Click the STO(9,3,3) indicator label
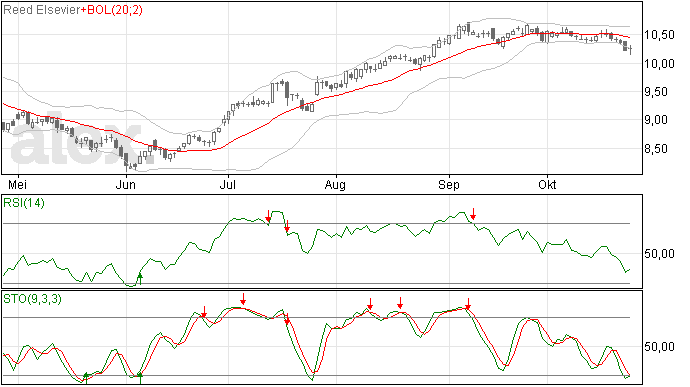This screenshot has width=690, height=387. (33, 299)
